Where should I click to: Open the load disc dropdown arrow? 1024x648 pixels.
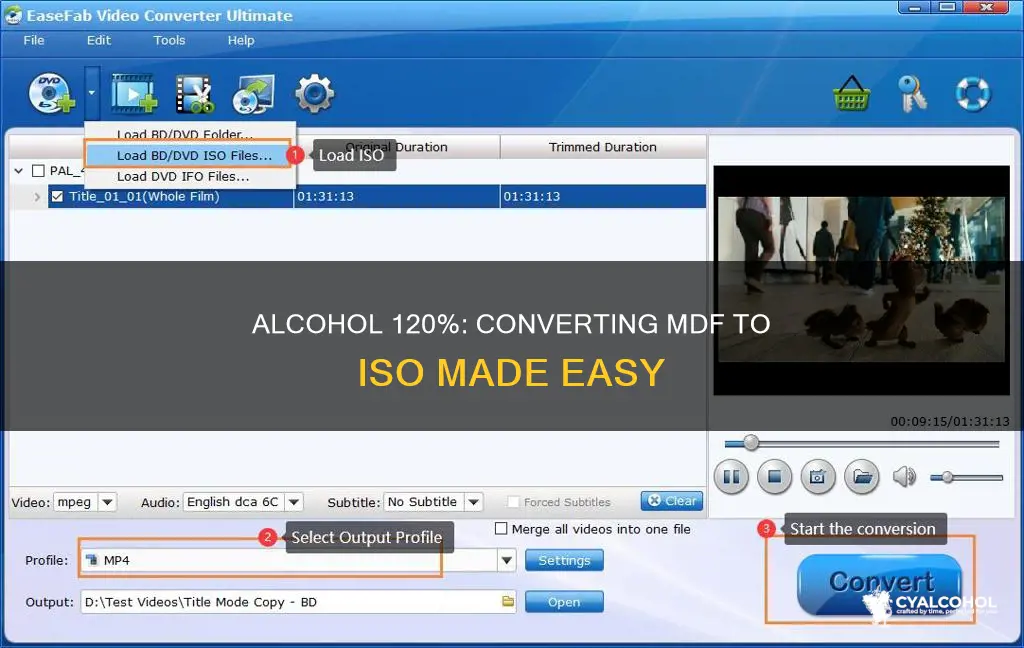92,93
